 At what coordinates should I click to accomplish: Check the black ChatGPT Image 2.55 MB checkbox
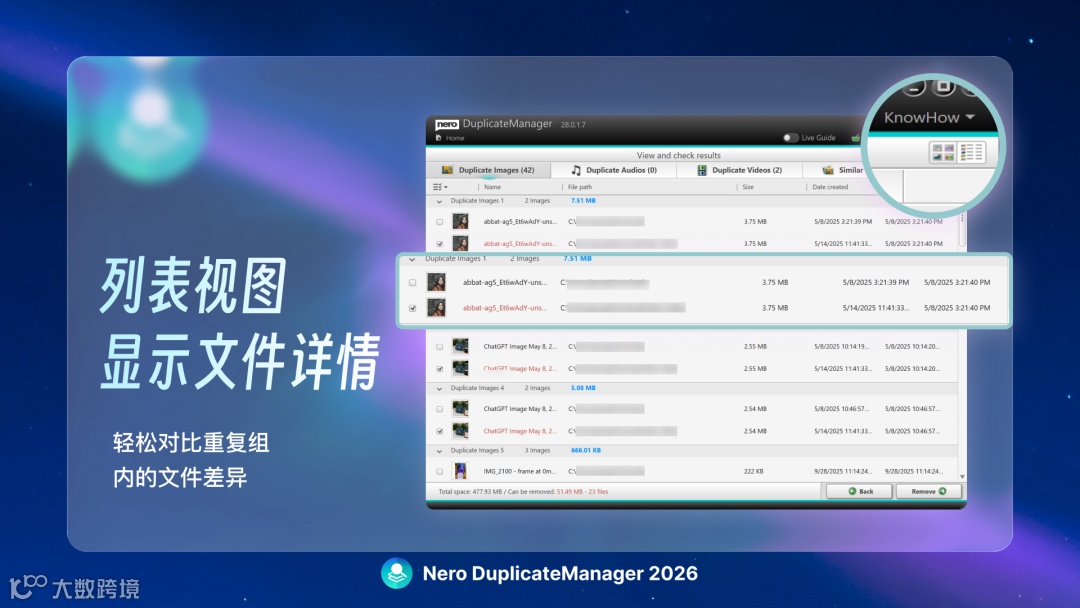pyautogui.click(x=439, y=347)
